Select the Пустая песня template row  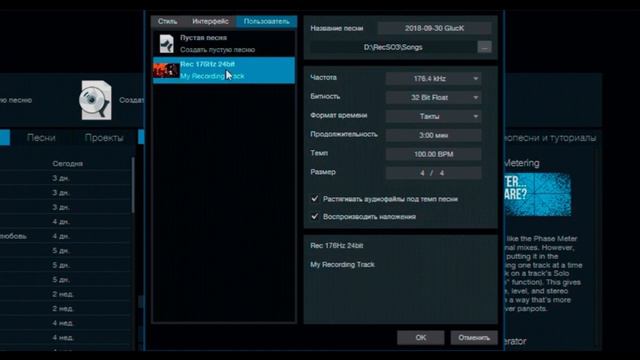[224, 44]
